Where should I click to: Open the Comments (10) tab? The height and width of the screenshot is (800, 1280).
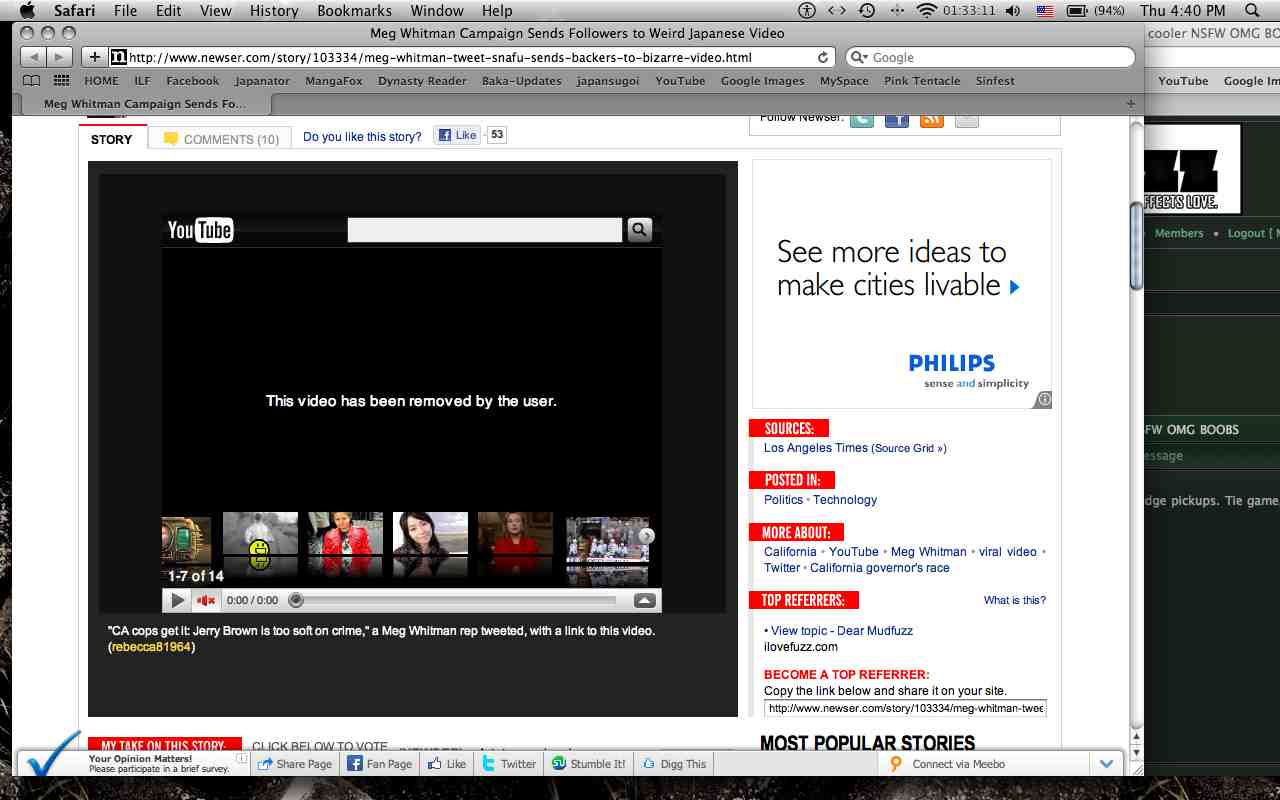[220, 139]
